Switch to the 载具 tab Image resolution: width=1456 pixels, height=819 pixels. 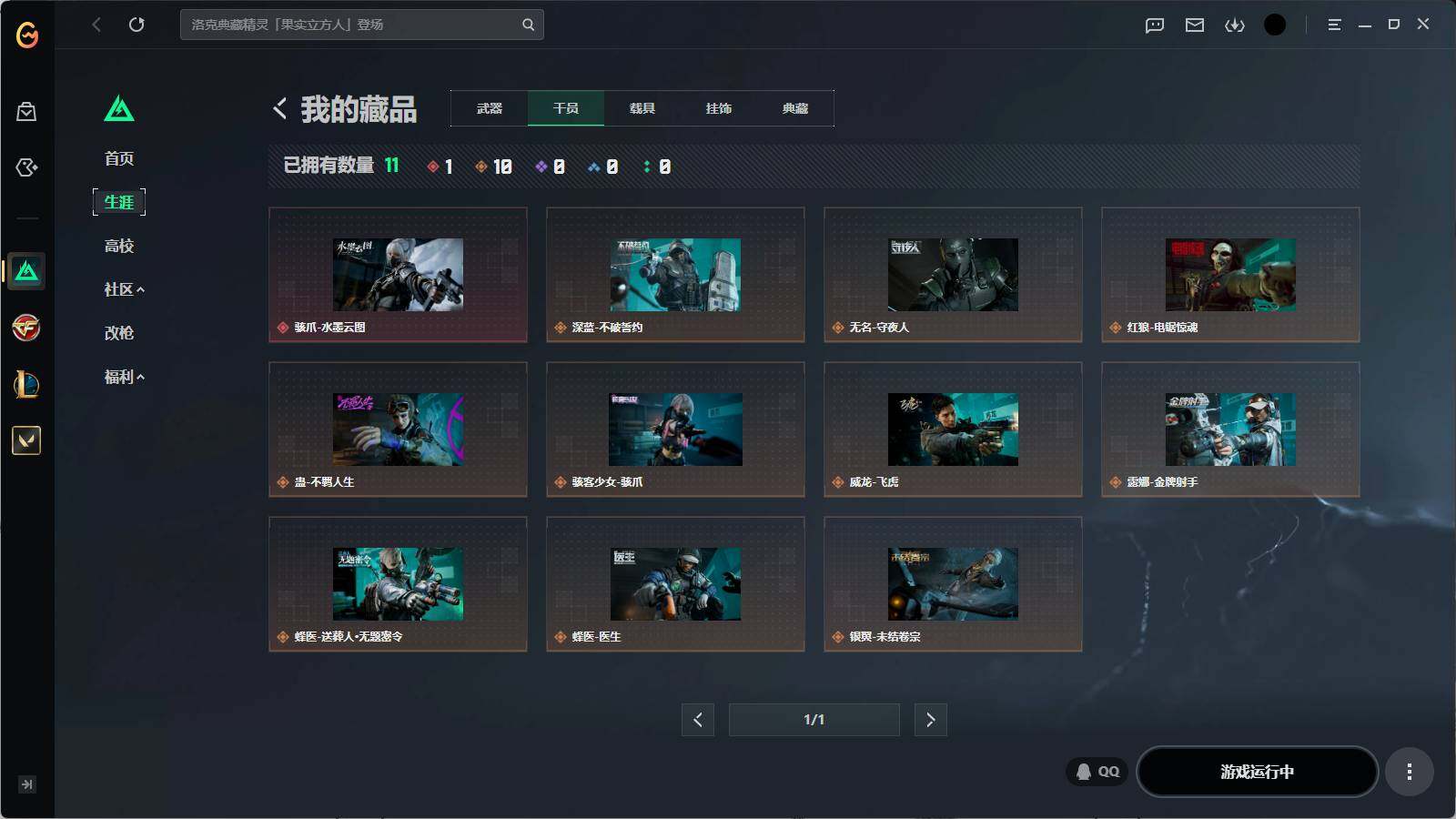coord(642,108)
